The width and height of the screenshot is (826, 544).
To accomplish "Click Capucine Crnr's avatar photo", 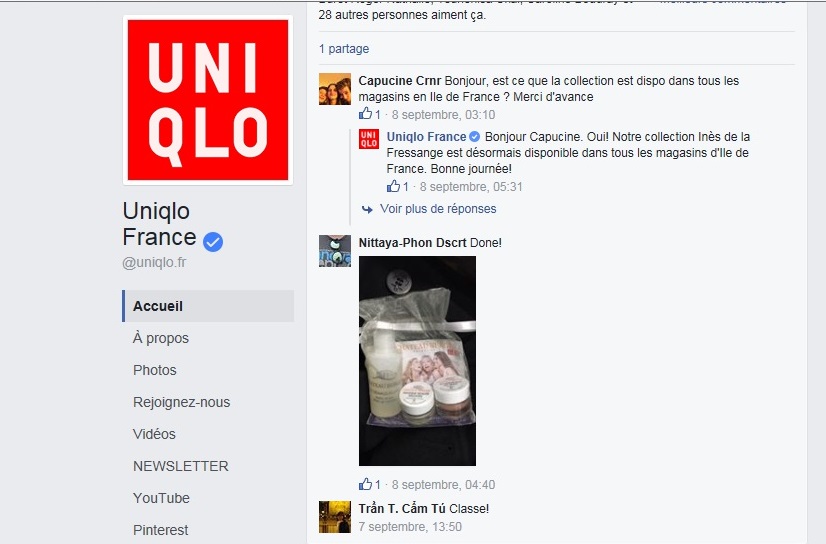I will [335, 89].
